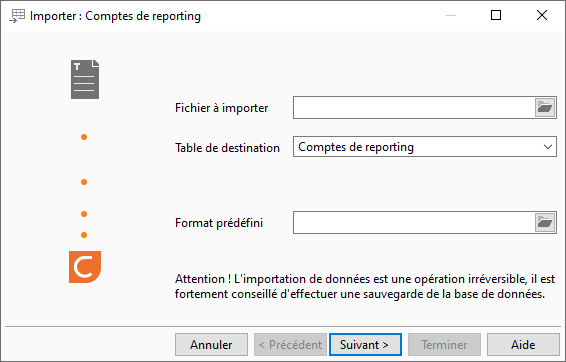Open the folder browser for Format prédéfini
This screenshot has height=362, width=566.
pos(545,223)
